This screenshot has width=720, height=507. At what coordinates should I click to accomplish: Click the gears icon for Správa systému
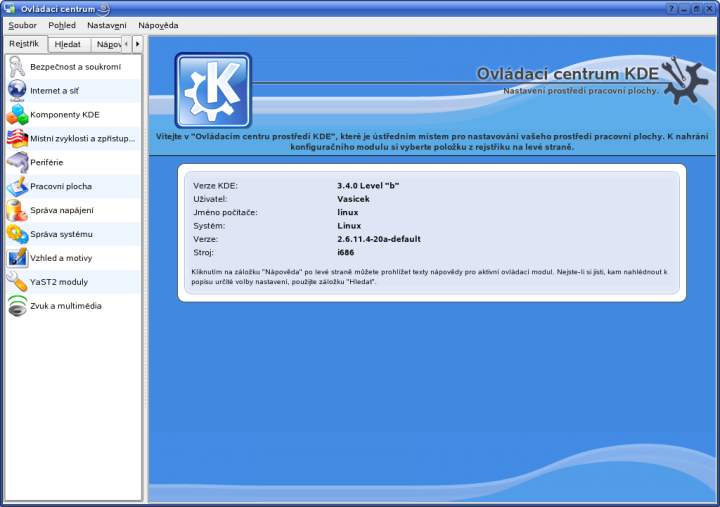tap(17, 234)
